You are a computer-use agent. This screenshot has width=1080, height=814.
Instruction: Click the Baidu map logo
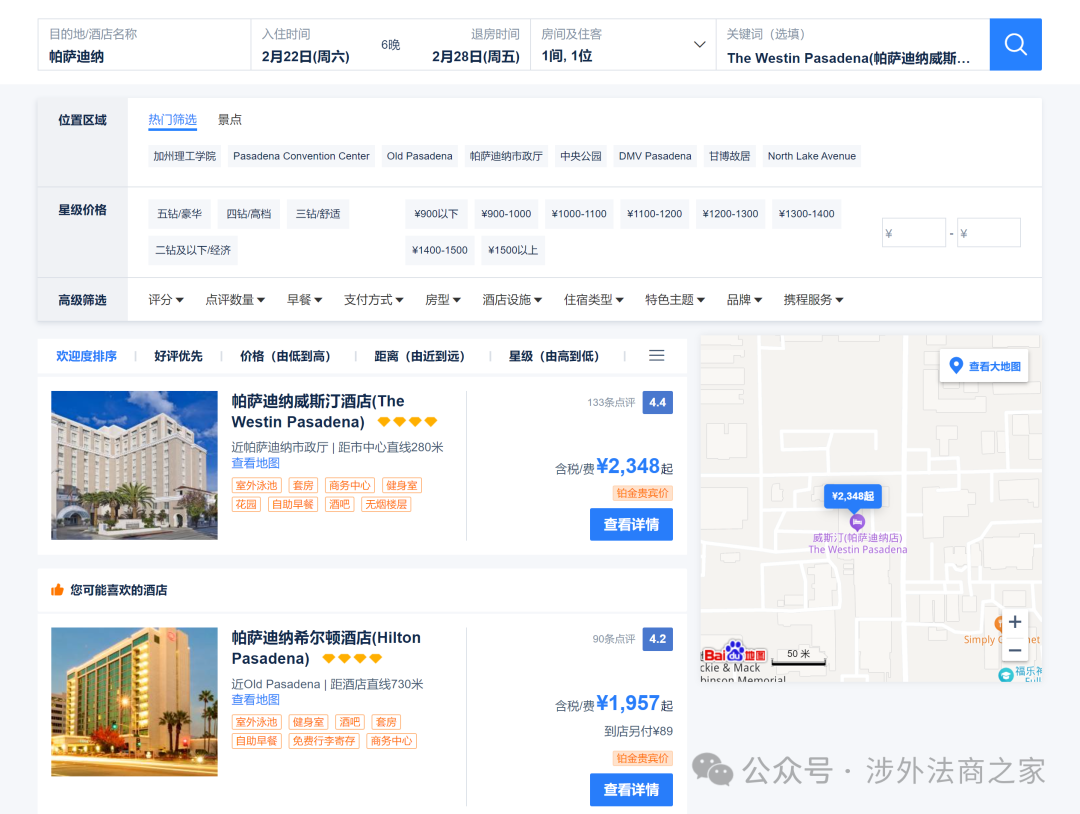coord(734,652)
